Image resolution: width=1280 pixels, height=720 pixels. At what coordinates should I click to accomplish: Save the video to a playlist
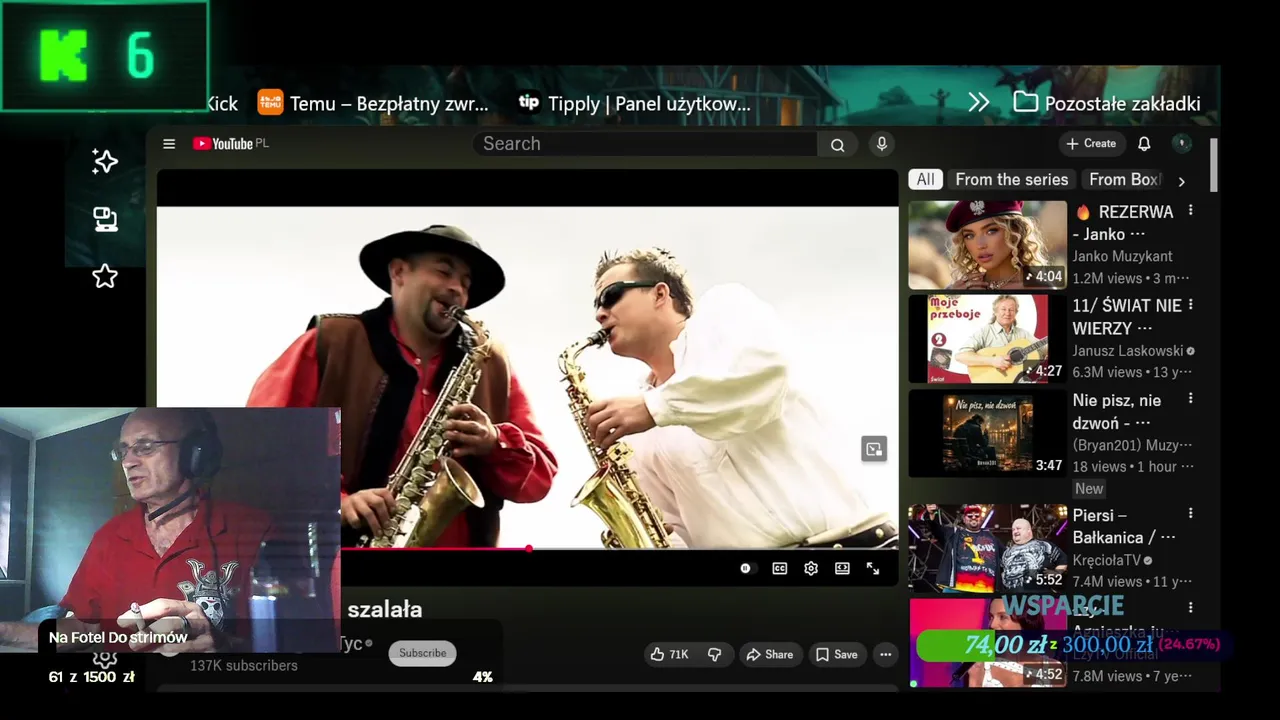point(836,654)
